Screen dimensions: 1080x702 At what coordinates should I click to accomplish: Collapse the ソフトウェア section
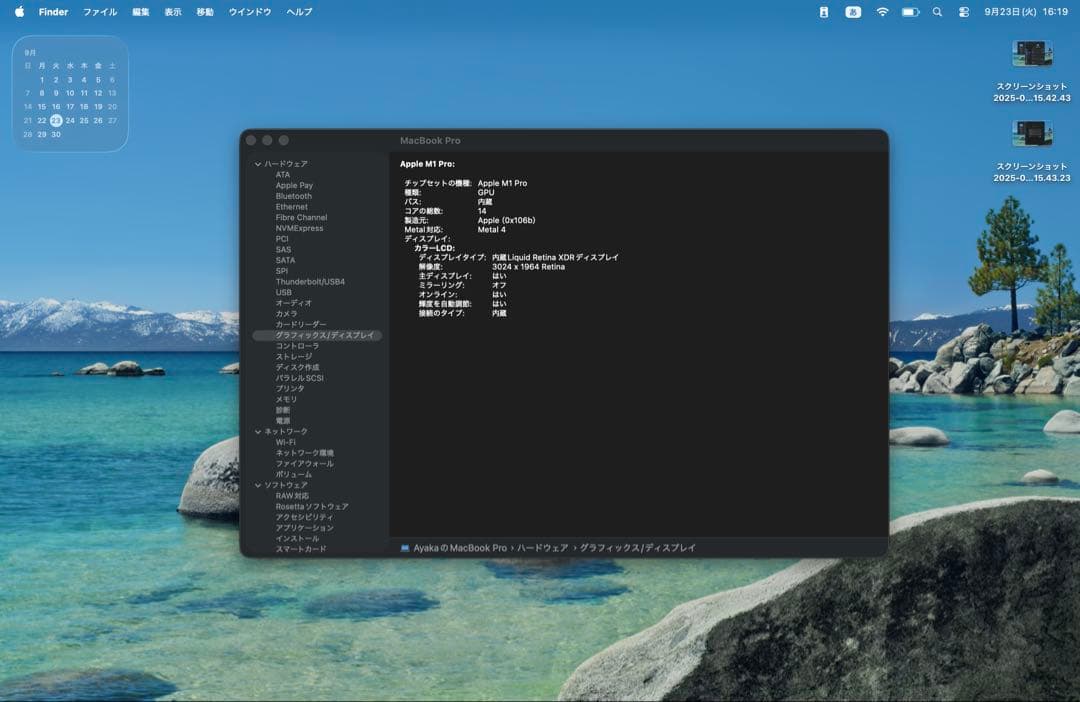pyautogui.click(x=257, y=484)
